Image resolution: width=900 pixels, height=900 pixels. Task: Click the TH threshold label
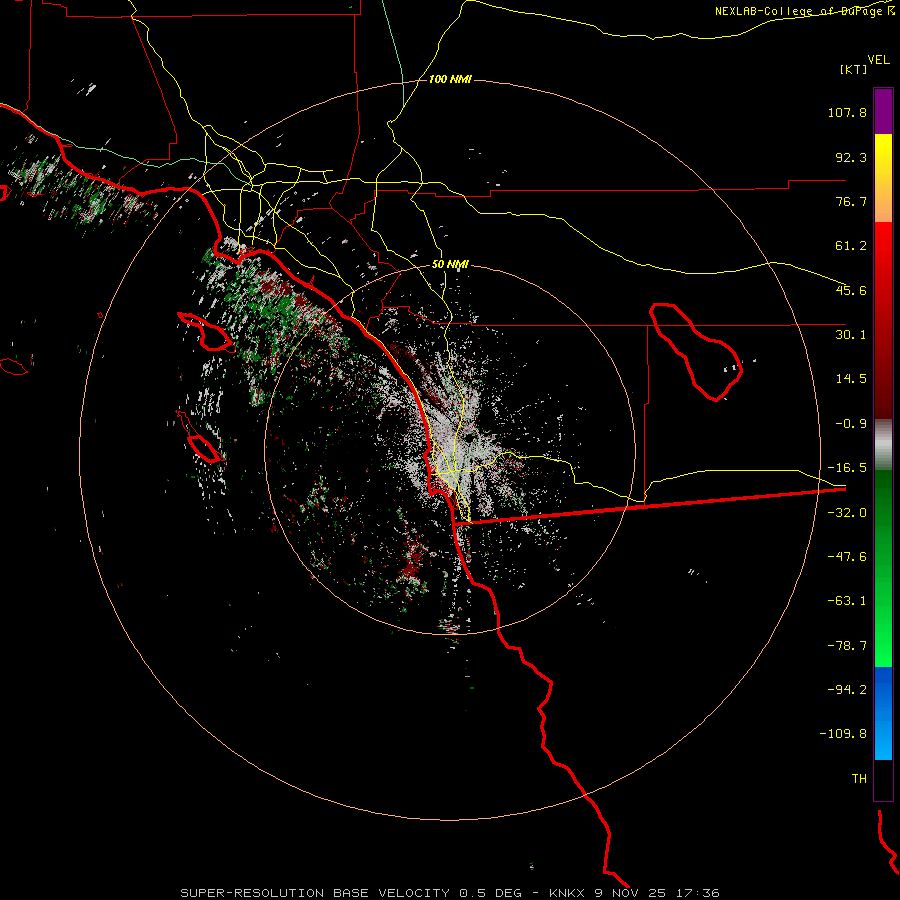click(x=859, y=779)
